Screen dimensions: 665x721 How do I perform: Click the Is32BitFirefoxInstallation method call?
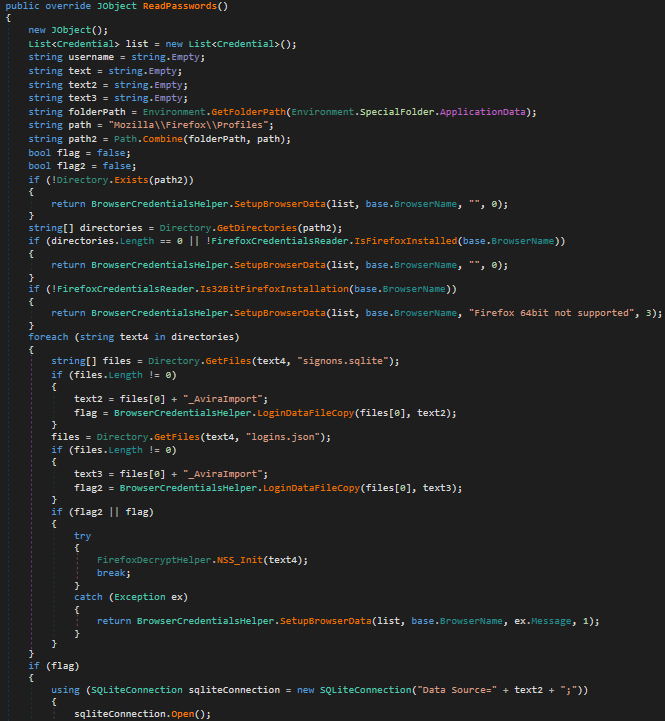click(x=274, y=289)
